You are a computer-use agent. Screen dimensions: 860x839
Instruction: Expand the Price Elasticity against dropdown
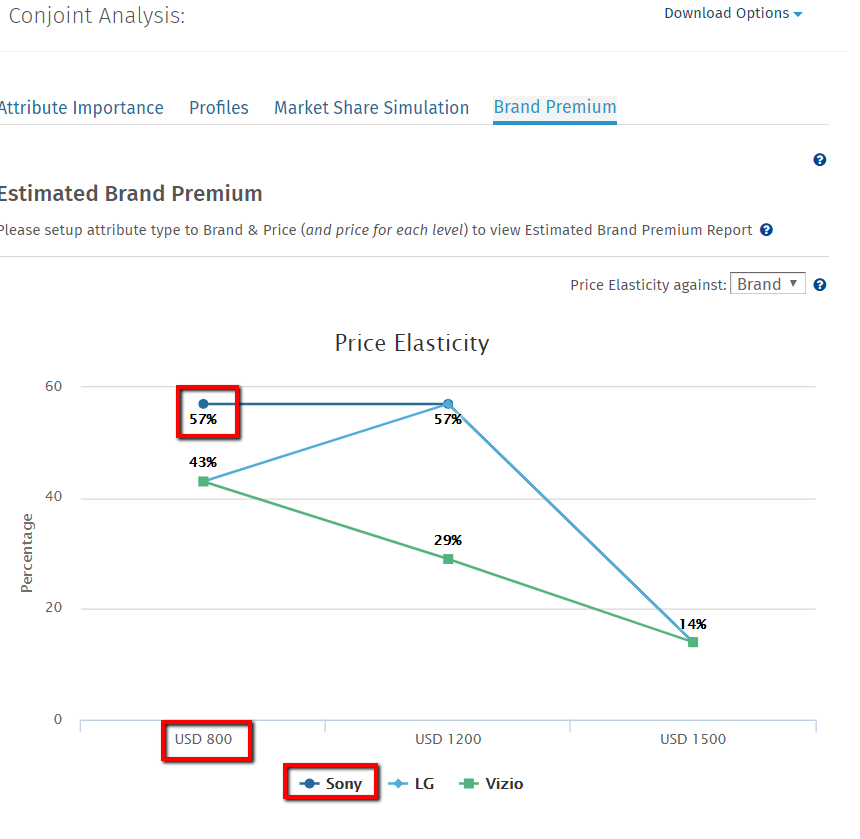[767, 284]
